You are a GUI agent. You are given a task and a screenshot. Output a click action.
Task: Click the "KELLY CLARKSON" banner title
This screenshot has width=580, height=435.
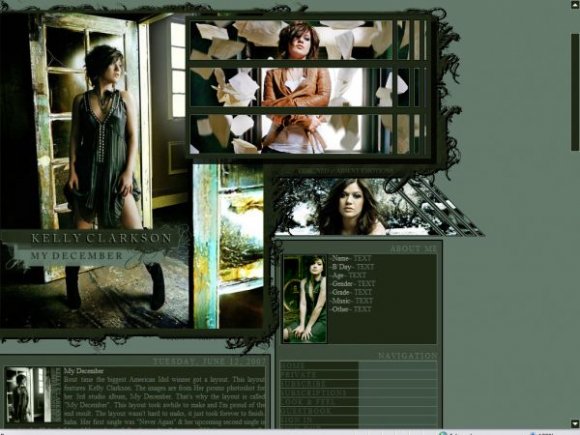click(102, 238)
